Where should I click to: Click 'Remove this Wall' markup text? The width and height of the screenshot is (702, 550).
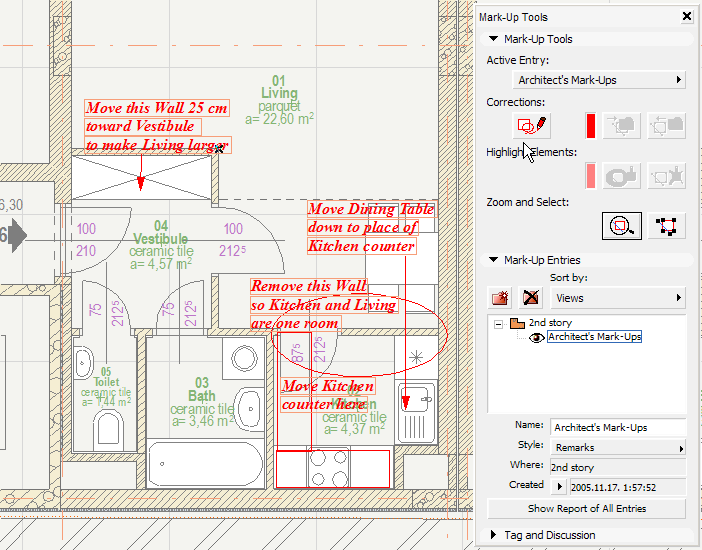(x=308, y=286)
